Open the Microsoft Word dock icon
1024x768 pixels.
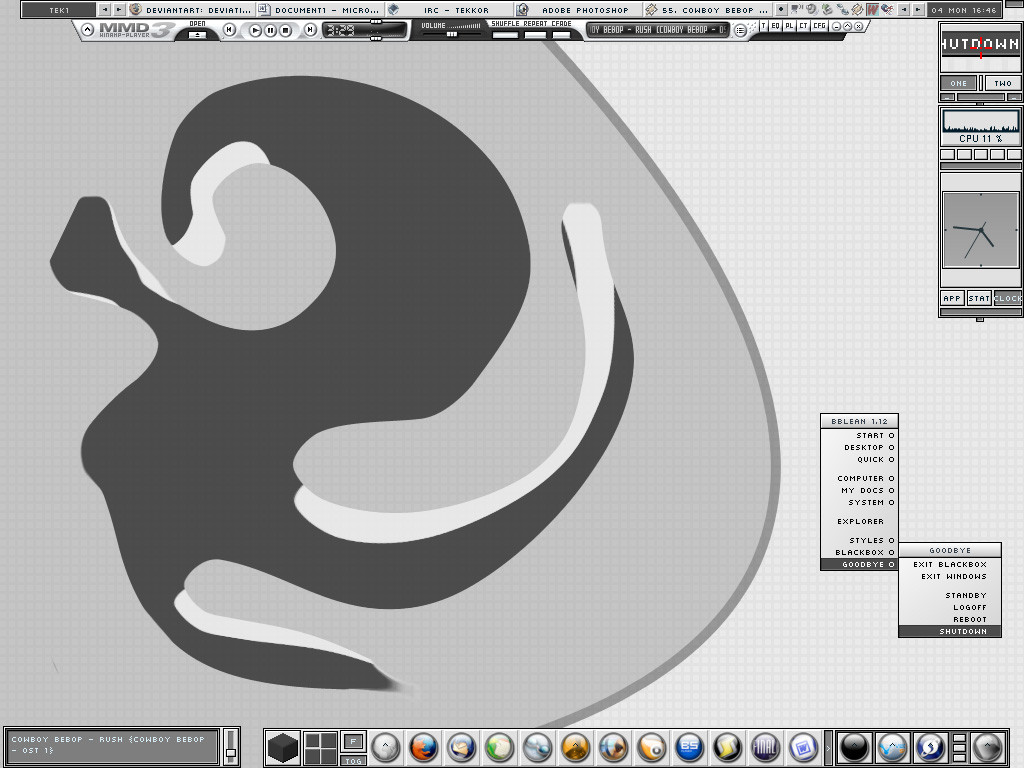pyautogui.click(x=804, y=747)
